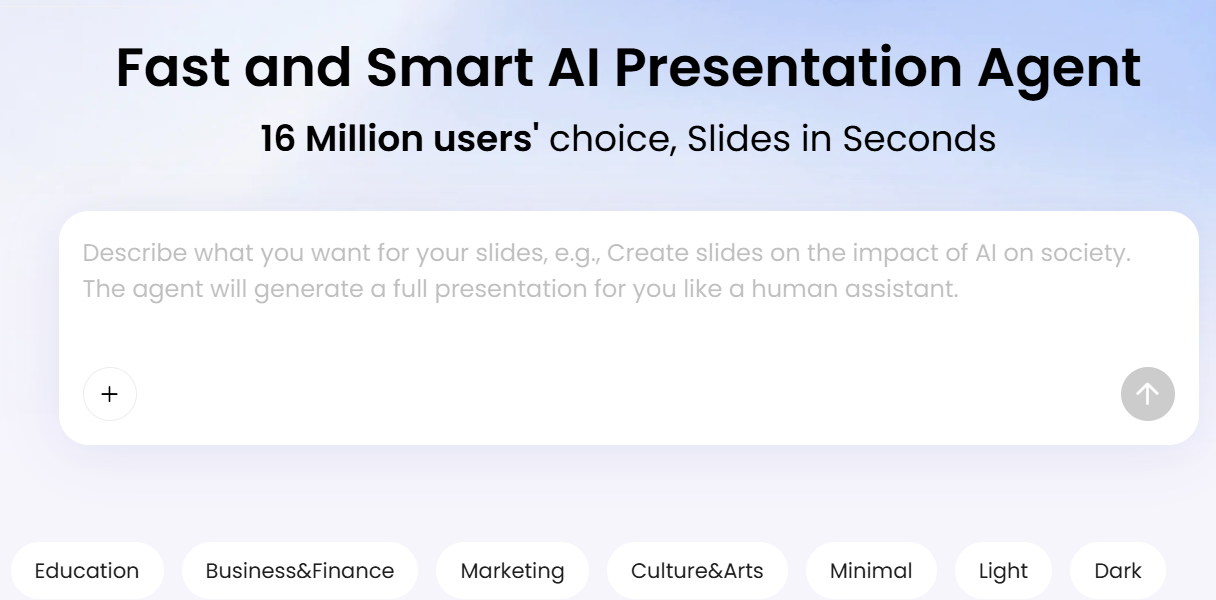
Task: Open the Culture&Arts category
Action: pos(697,571)
